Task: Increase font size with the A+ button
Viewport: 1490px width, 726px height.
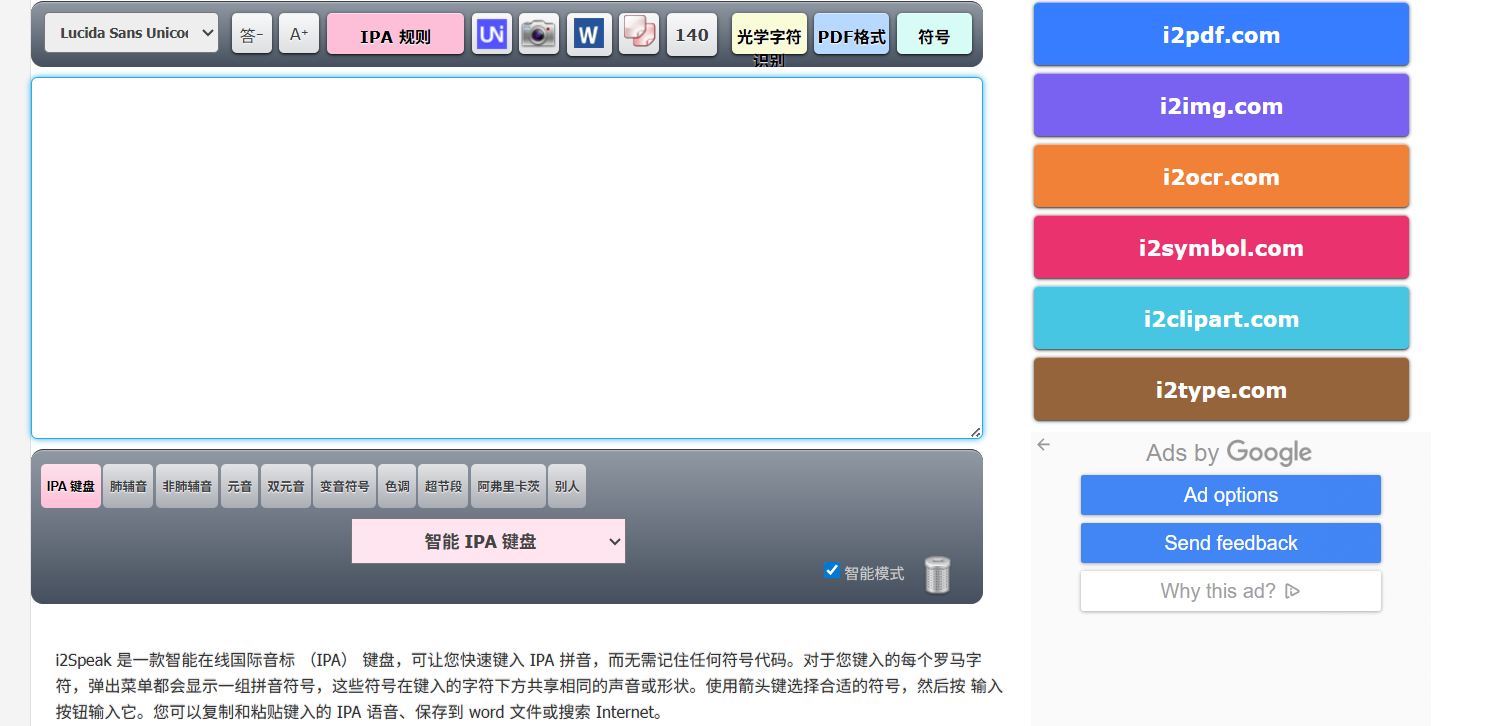Action: click(x=299, y=34)
